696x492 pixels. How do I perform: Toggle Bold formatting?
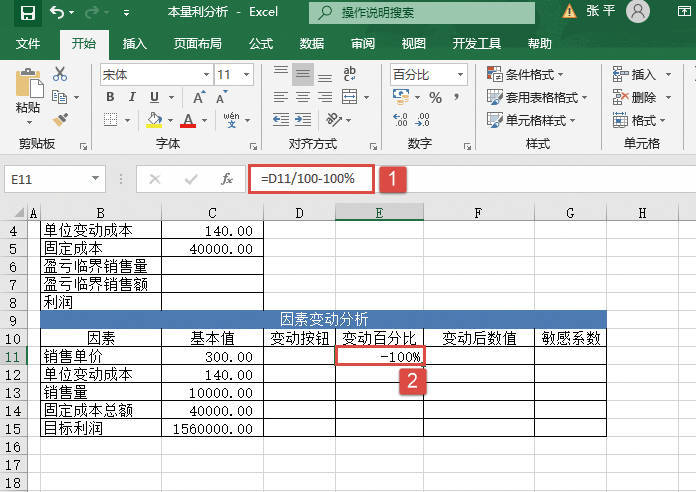tap(111, 97)
